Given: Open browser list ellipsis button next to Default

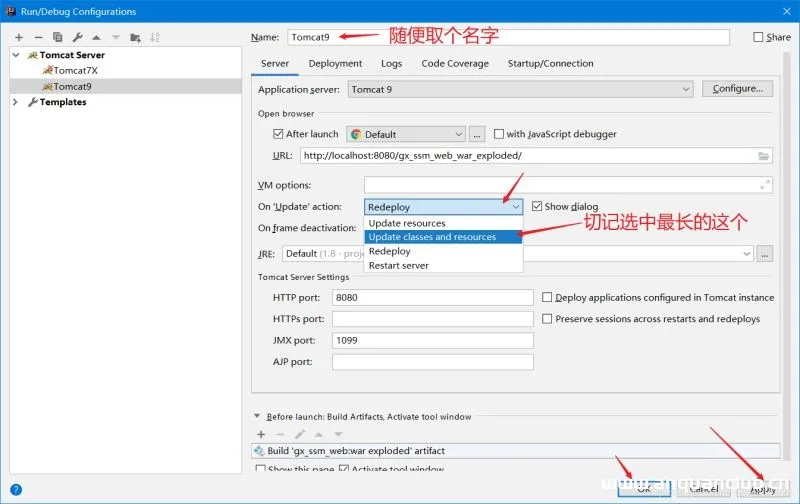Looking at the screenshot, I should [477, 135].
